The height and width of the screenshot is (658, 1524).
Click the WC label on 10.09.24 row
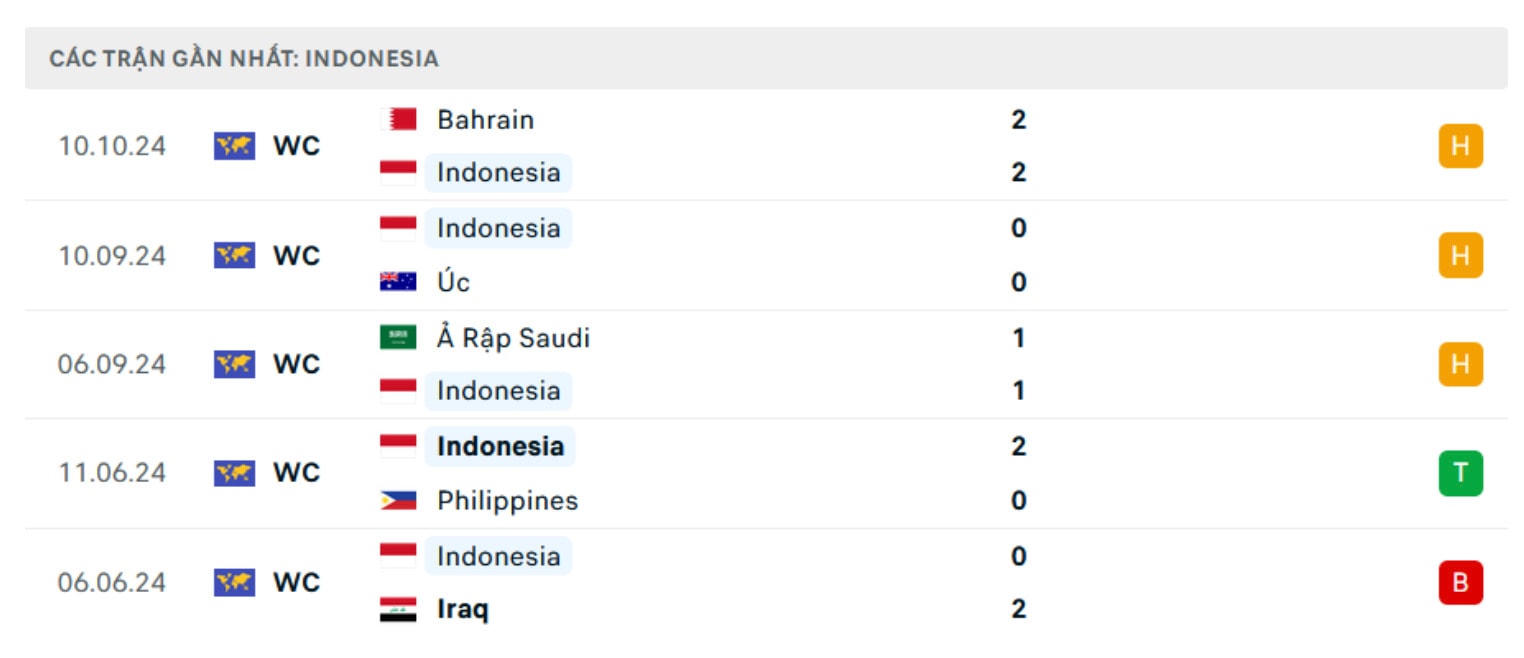[296, 256]
